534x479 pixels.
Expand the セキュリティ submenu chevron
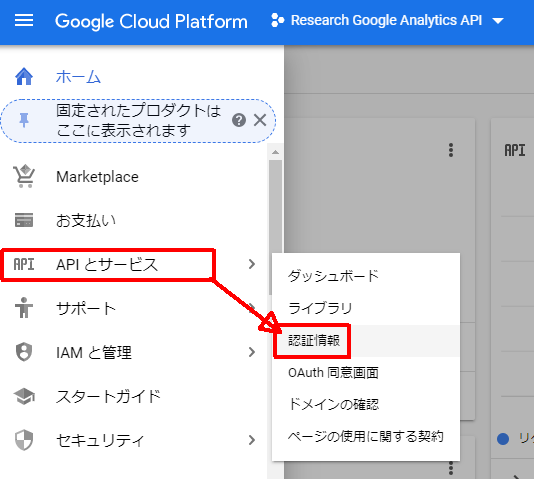tap(252, 440)
